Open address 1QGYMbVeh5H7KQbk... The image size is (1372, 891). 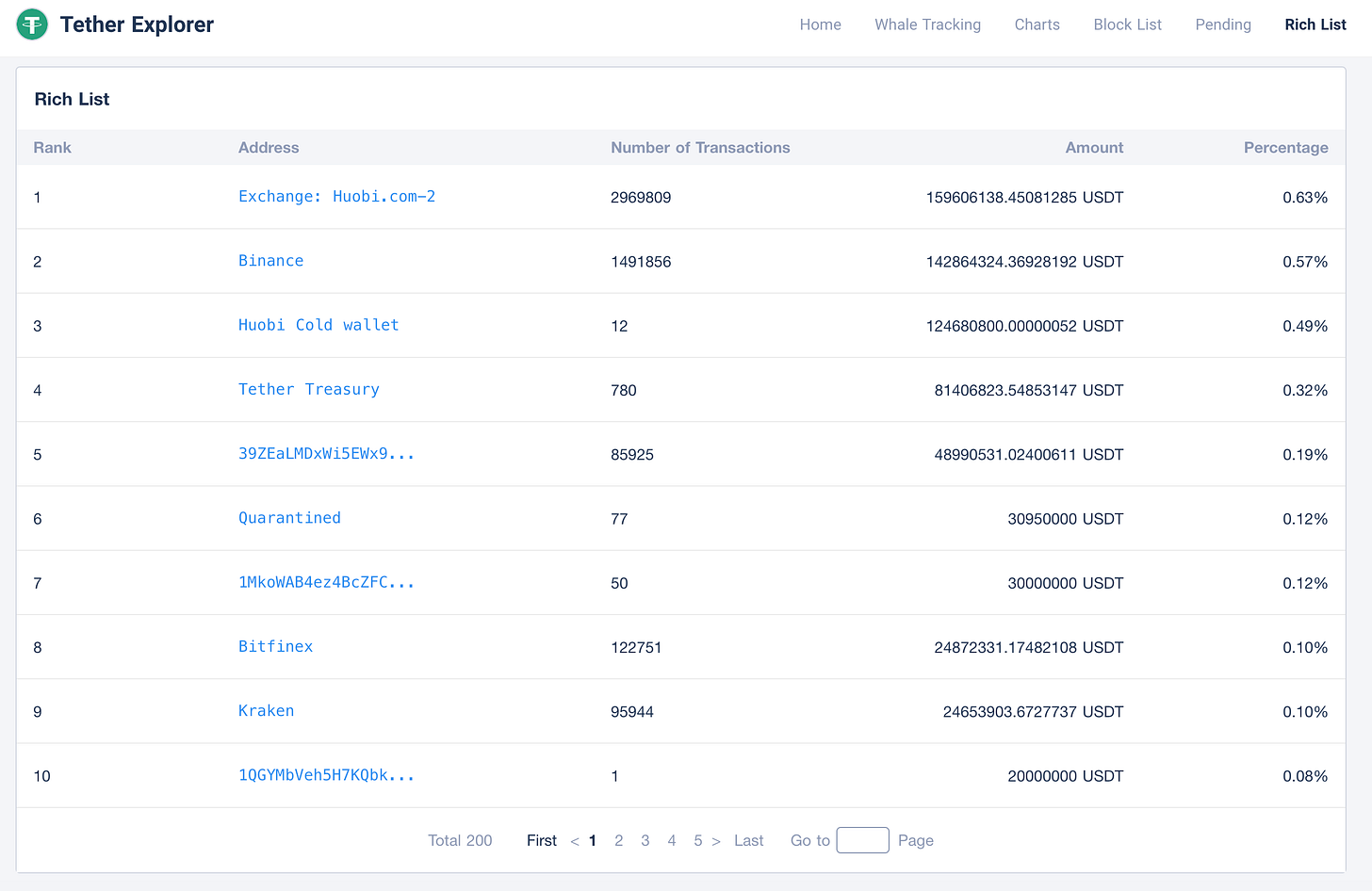[x=326, y=775]
